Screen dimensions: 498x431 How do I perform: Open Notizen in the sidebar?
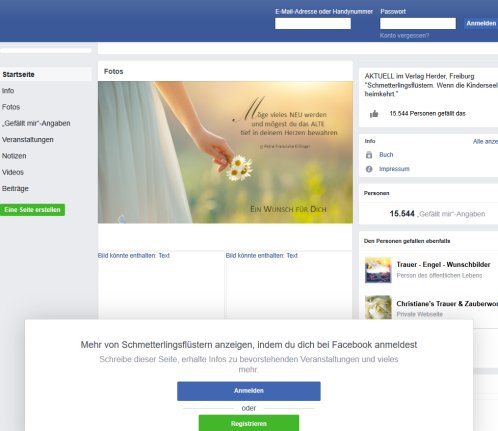14,156
